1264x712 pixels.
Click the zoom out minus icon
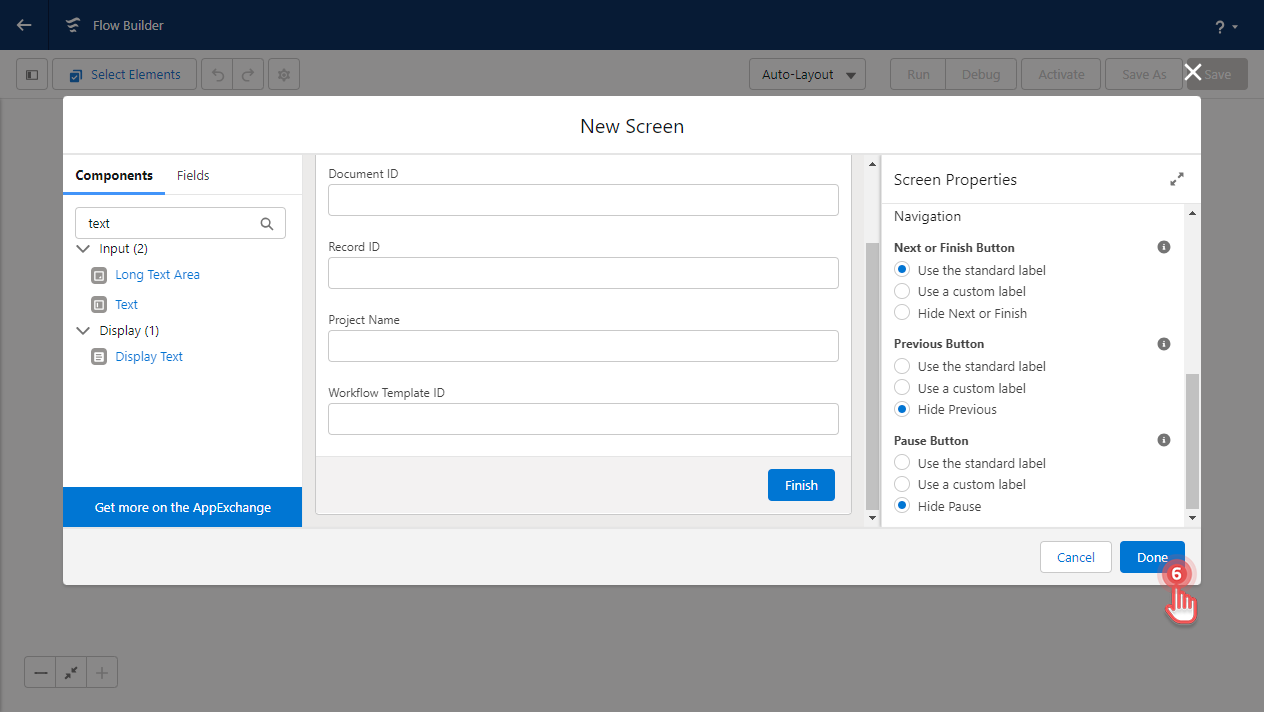click(40, 672)
